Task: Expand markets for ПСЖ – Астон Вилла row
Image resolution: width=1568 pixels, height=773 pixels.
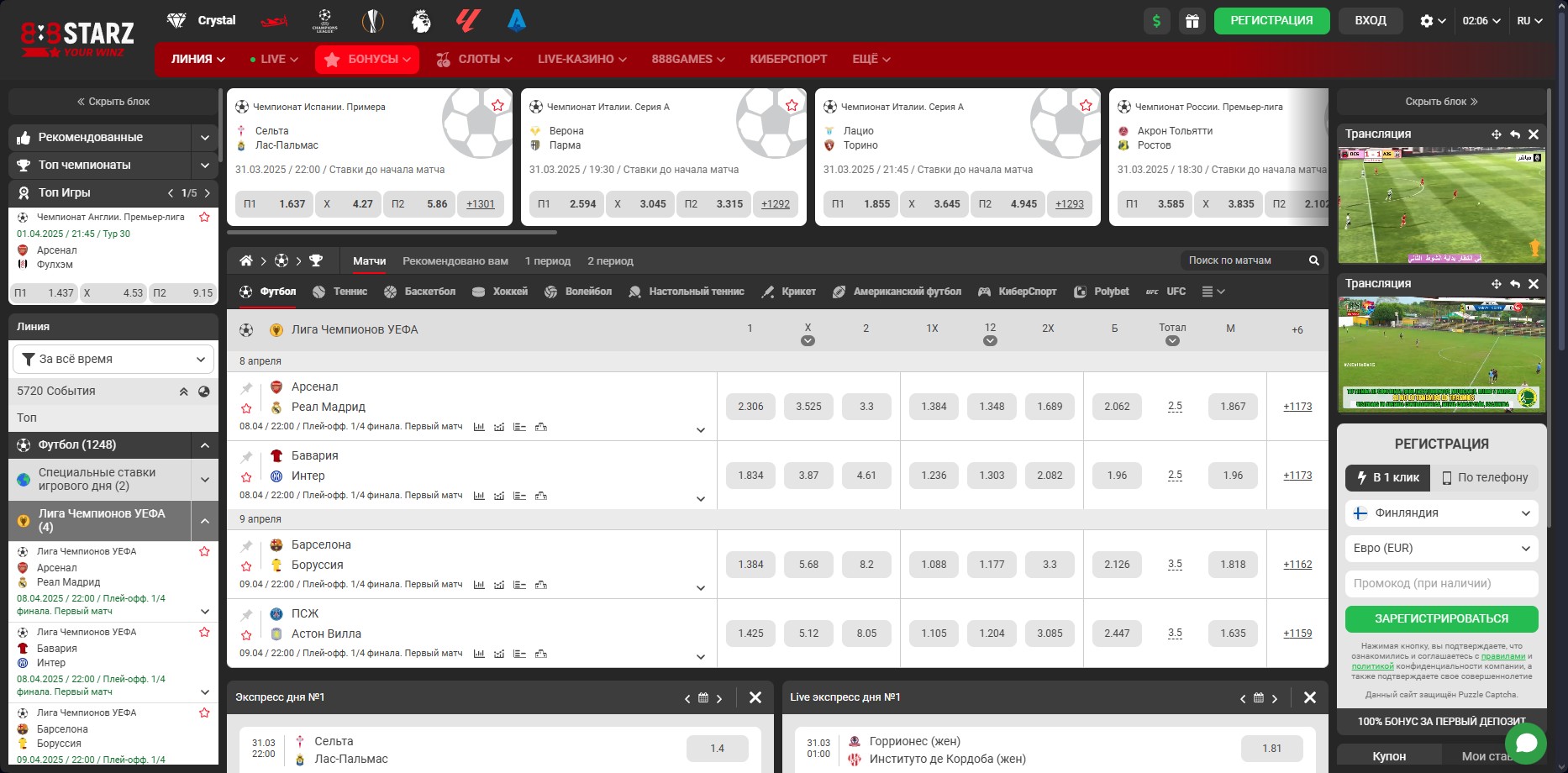Action: coord(701,657)
